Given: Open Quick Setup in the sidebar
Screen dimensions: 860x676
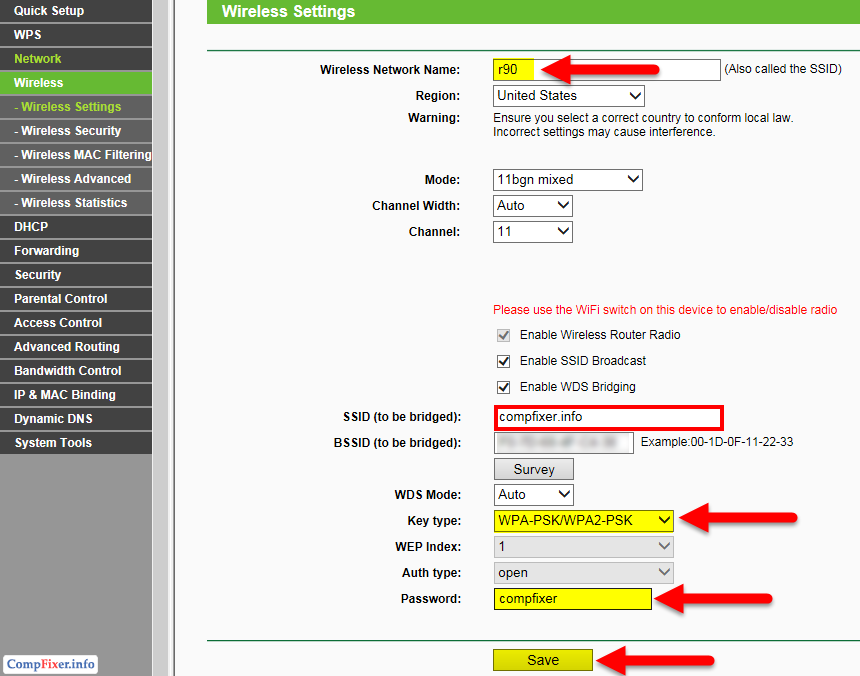Looking at the screenshot, I should (x=49, y=11).
